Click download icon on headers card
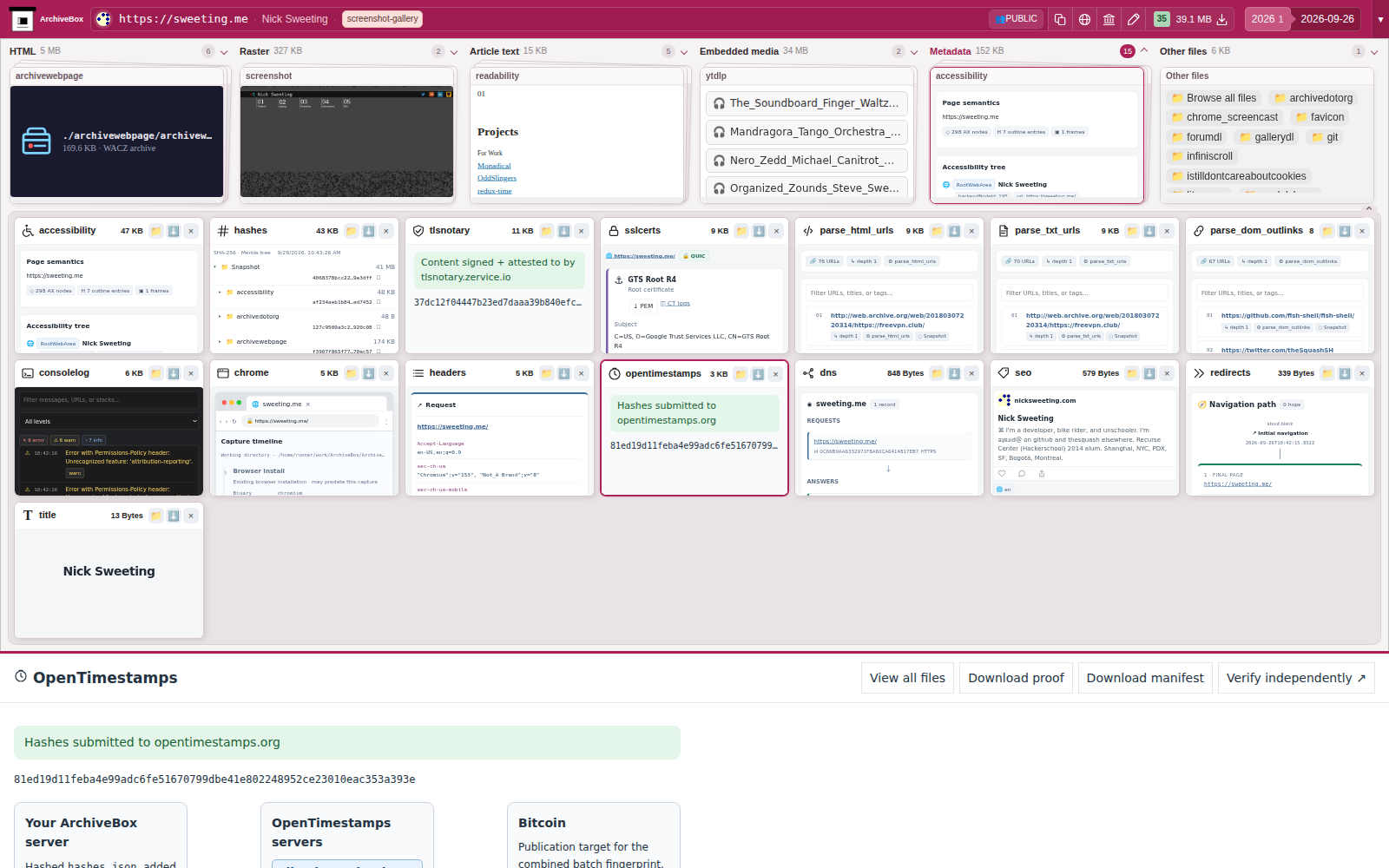This screenshot has width=1389, height=868. tap(564, 373)
